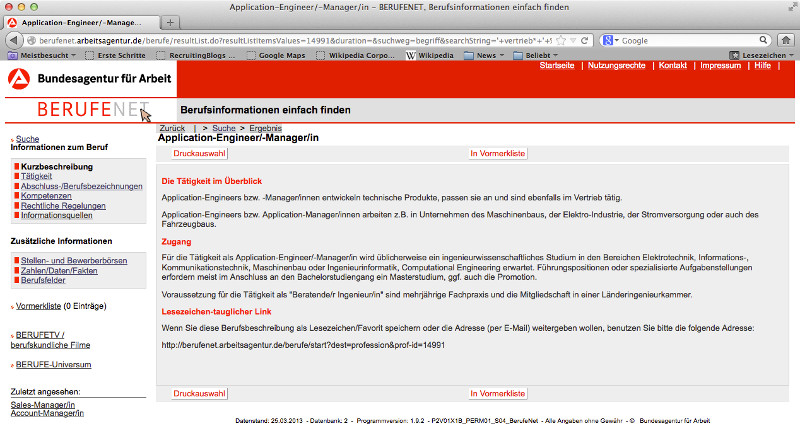
Task: Click the top Druckauswahl button
Action: (199, 154)
